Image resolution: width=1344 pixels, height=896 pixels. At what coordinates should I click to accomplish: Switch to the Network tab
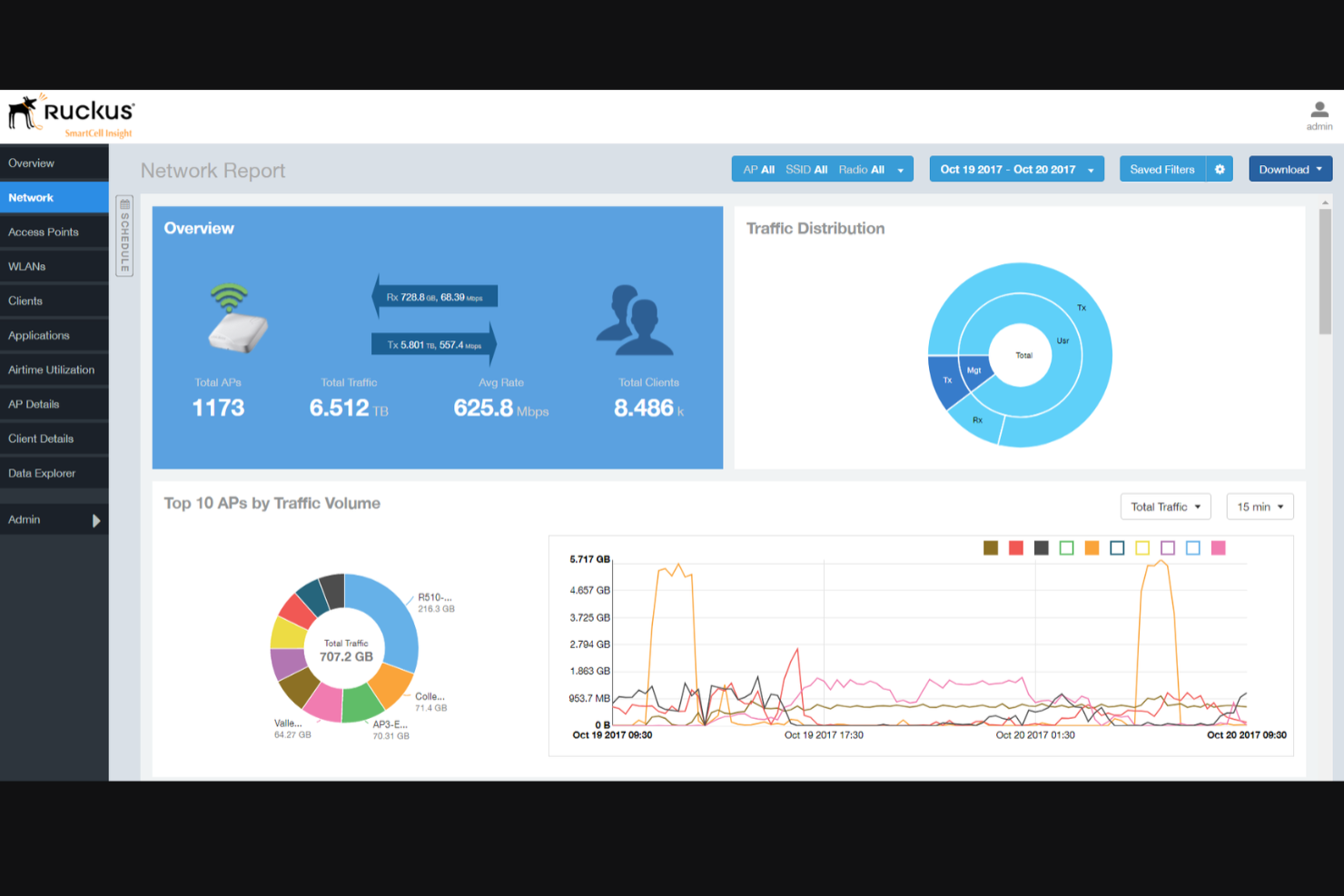(30, 197)
